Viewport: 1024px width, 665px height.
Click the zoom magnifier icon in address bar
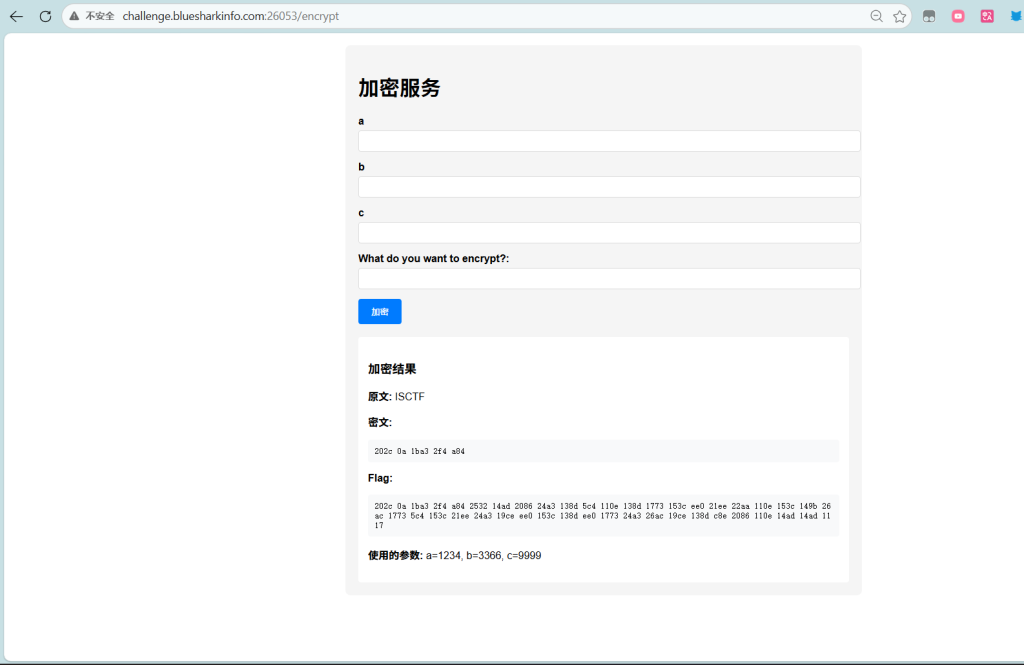(876, 16)
